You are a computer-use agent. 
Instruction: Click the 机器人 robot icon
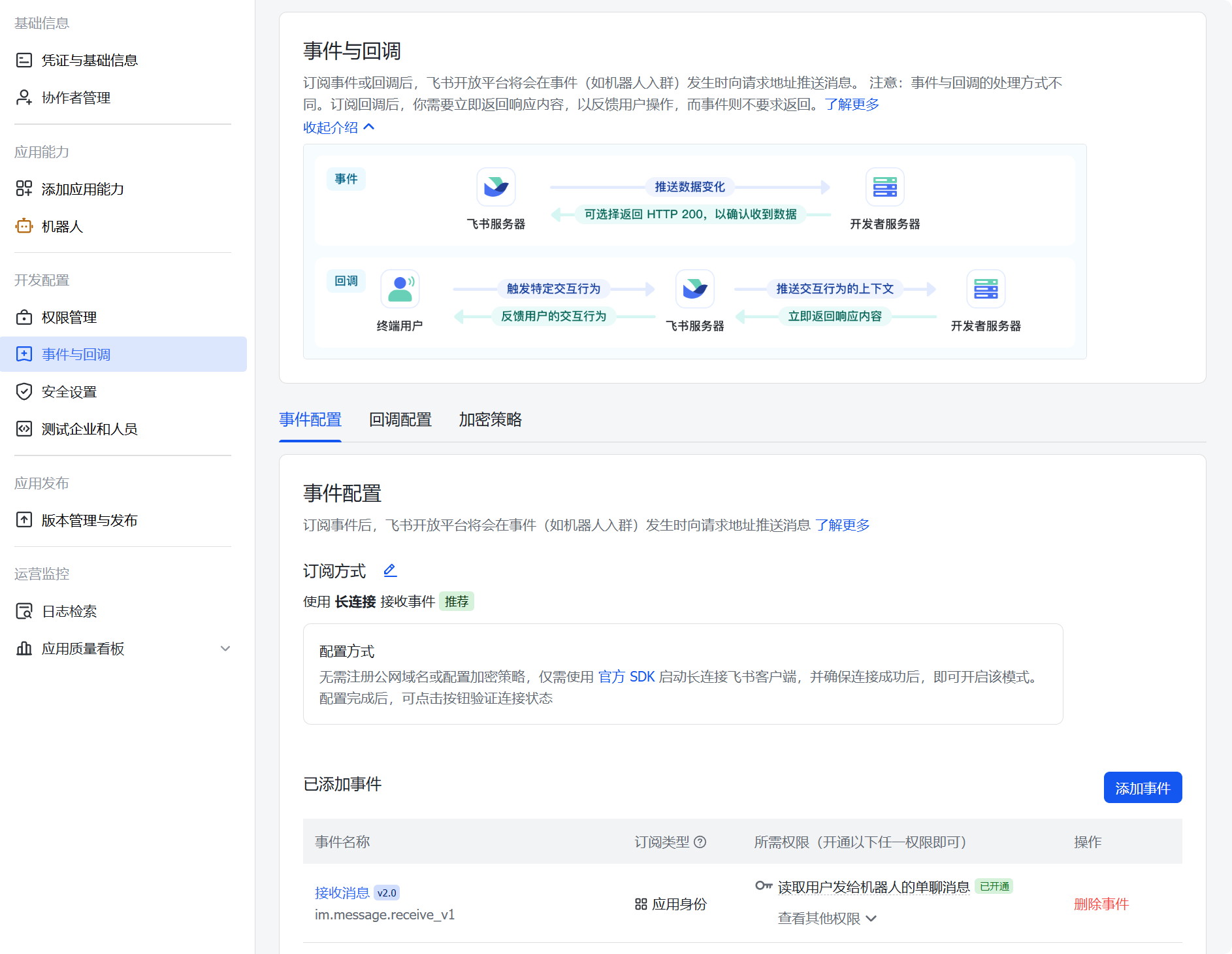coord(24,226)
